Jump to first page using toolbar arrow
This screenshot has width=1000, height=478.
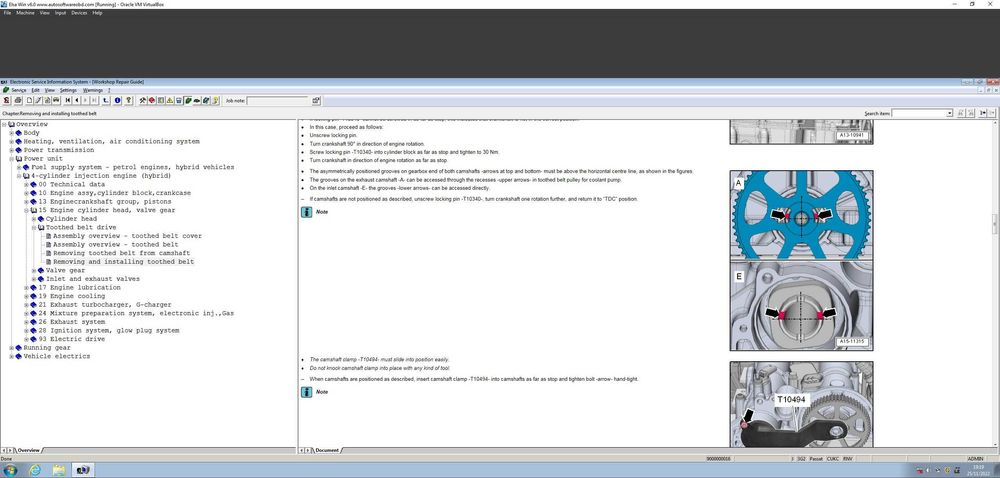point(68,101)
